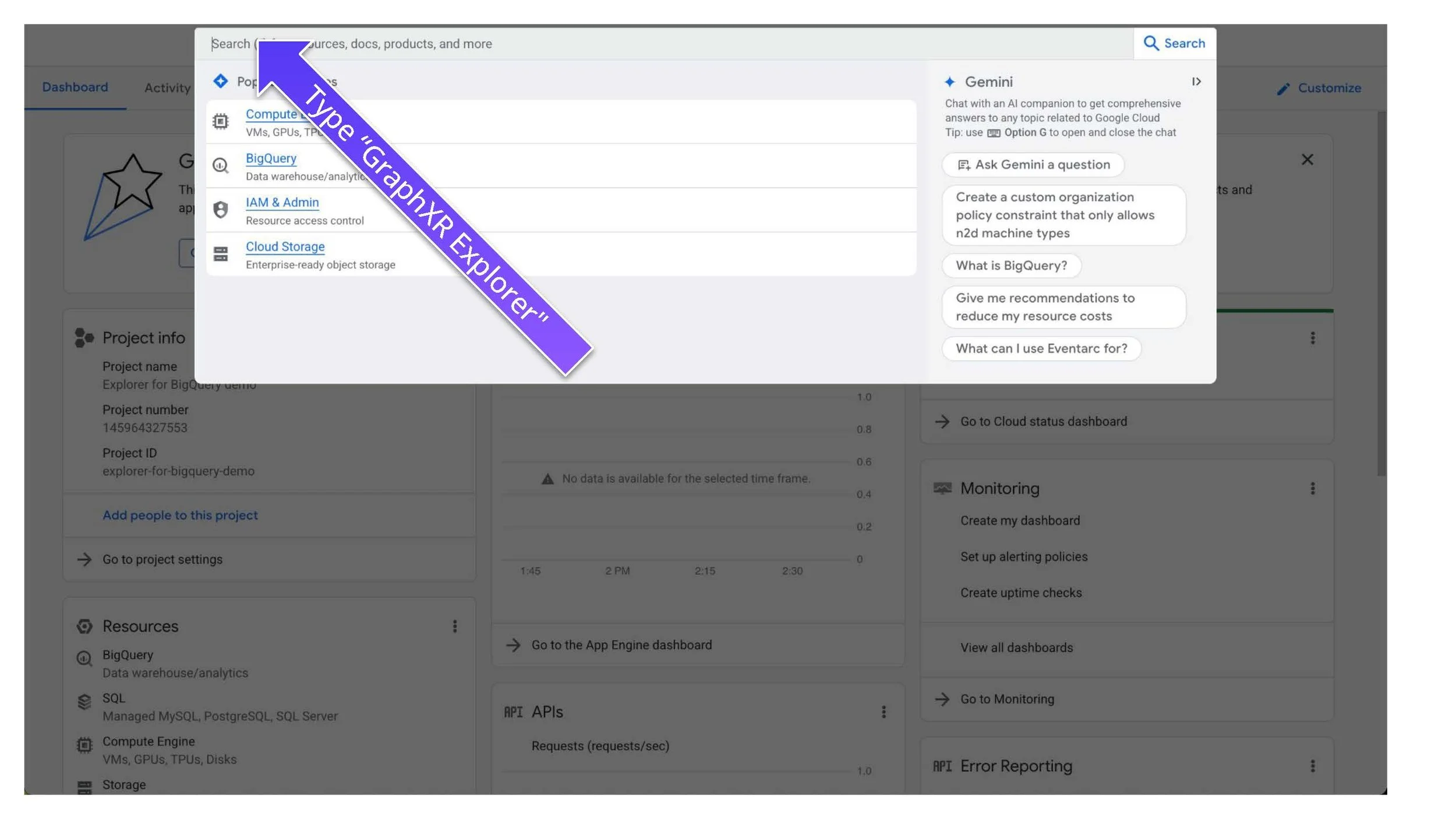Open Error Reporting card options menu

pos(1312,766)
